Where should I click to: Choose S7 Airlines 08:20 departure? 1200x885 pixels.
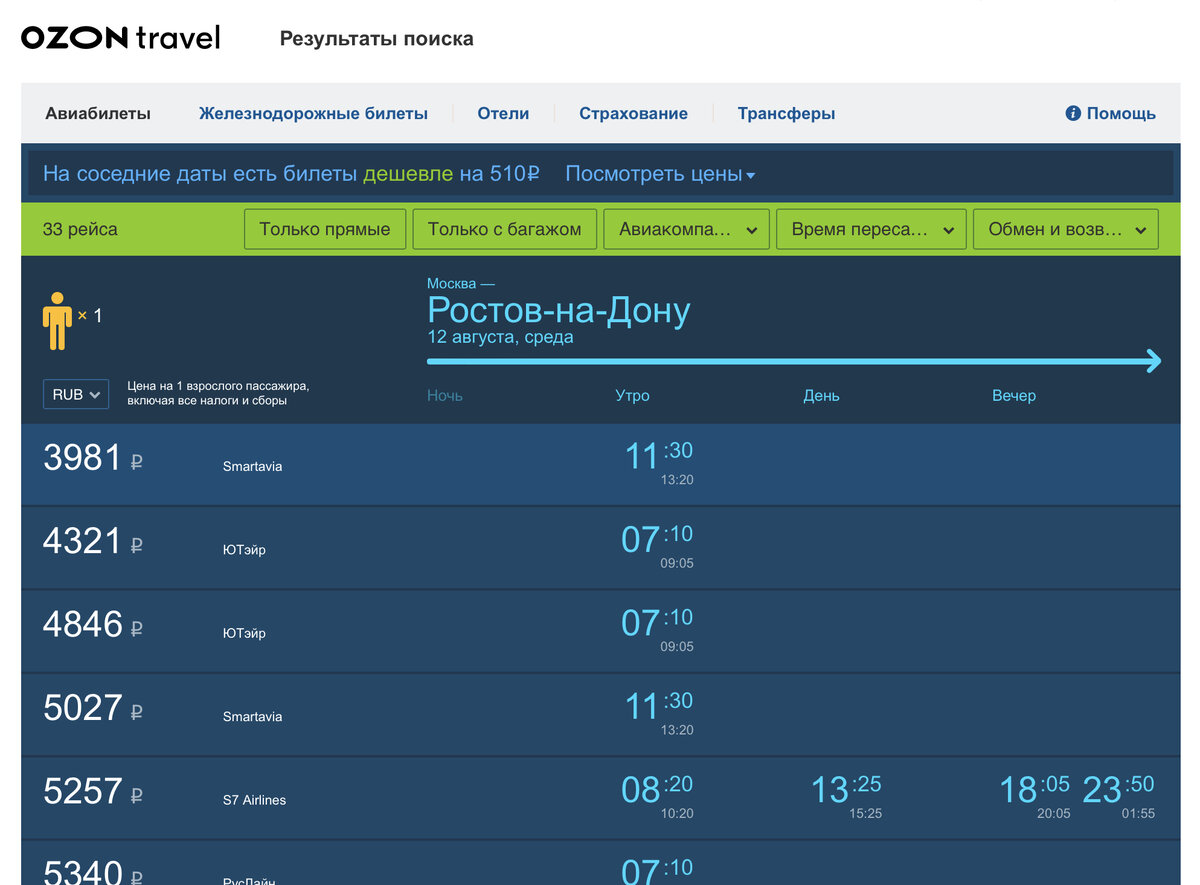coord(657,795)
